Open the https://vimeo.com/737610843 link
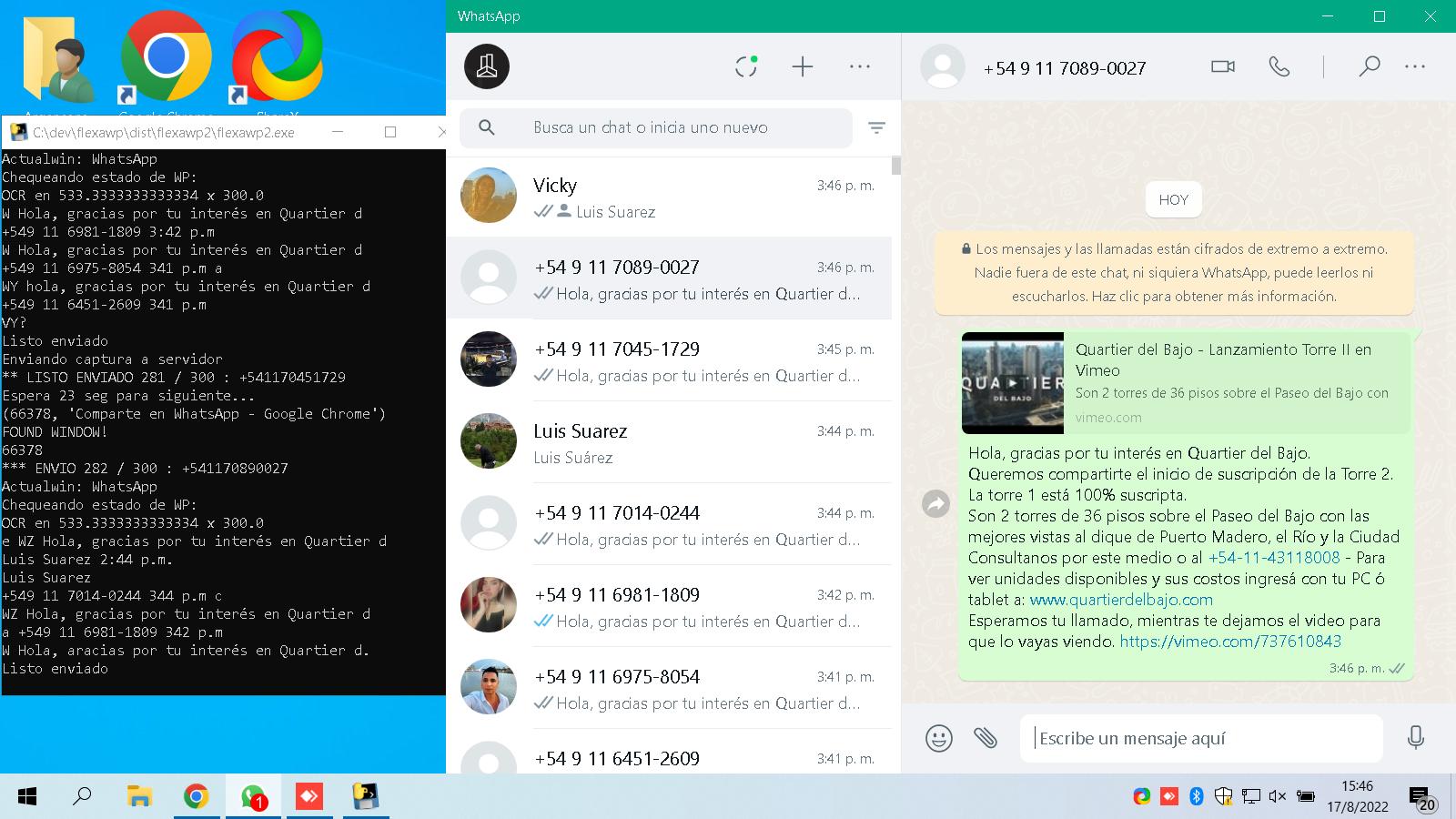This screenshot has width=1456, height=819. [1230, 642]
